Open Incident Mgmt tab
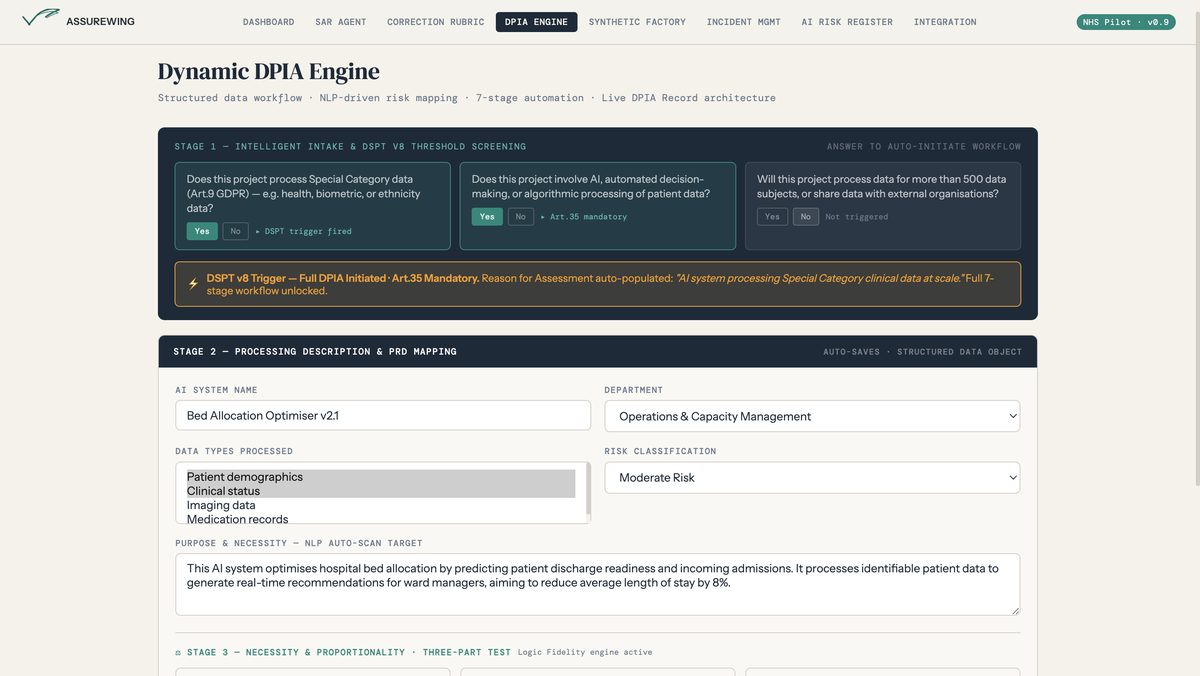 (744, 22)
